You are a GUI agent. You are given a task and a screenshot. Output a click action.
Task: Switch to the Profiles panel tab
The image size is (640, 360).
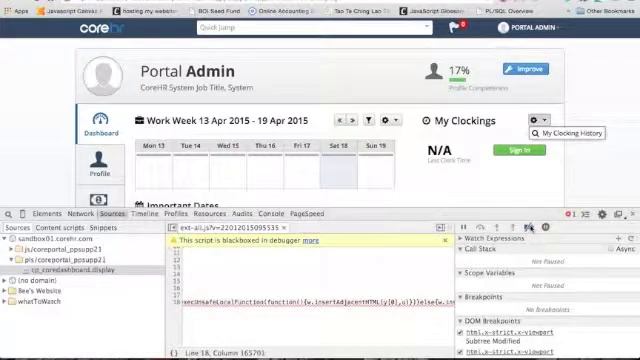click(176, 214)
